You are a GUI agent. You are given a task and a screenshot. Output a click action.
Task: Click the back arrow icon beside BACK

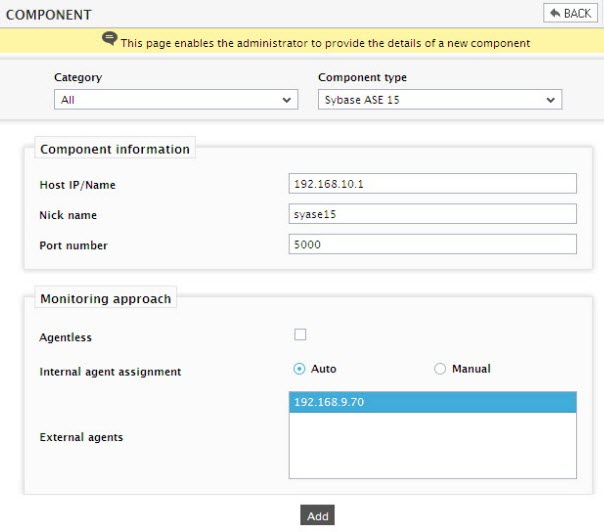click(x=555, y=13)
